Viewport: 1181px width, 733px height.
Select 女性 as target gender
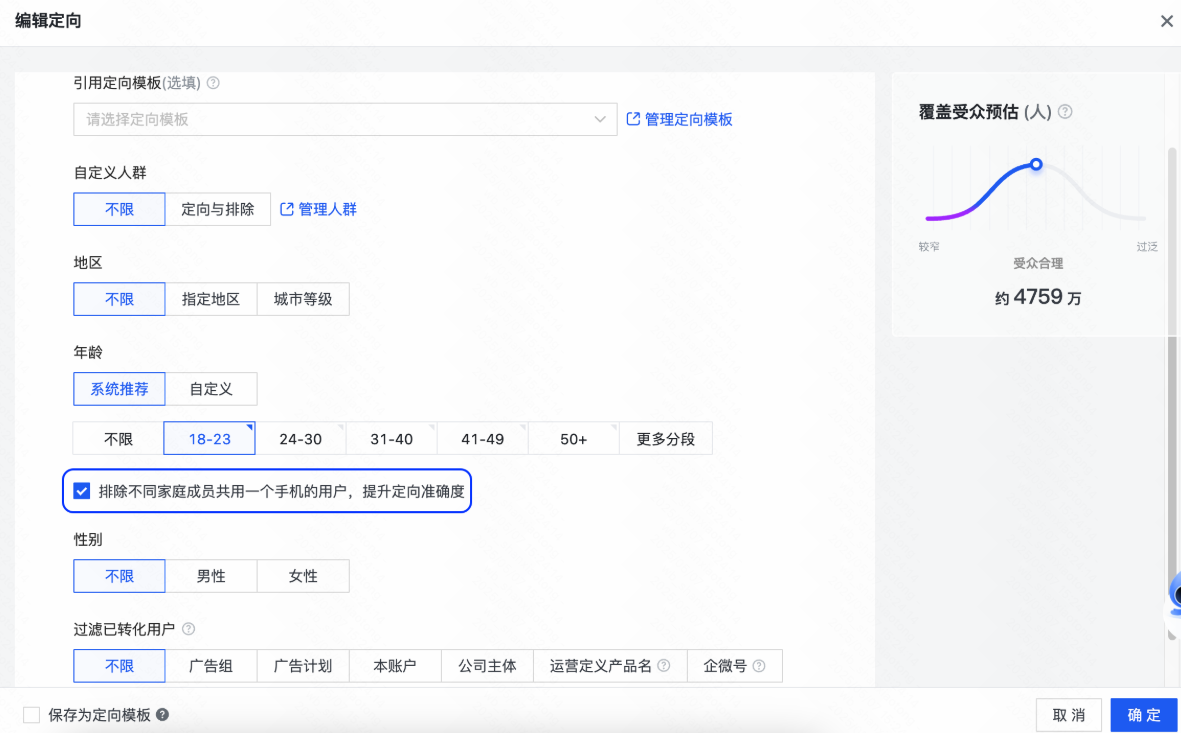pyautogui.click(x=303, y=575)
